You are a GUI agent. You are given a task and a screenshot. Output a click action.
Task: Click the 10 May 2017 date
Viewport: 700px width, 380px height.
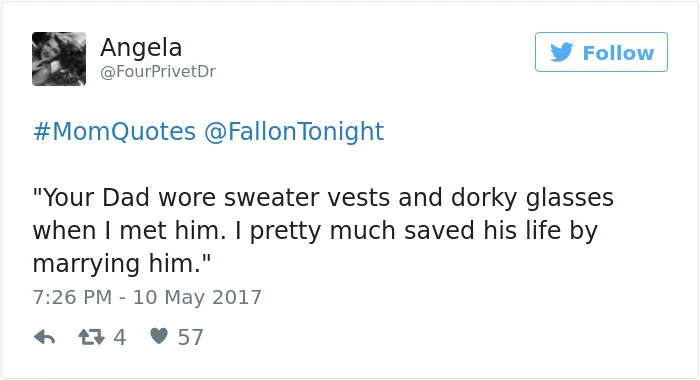(197, 297)
